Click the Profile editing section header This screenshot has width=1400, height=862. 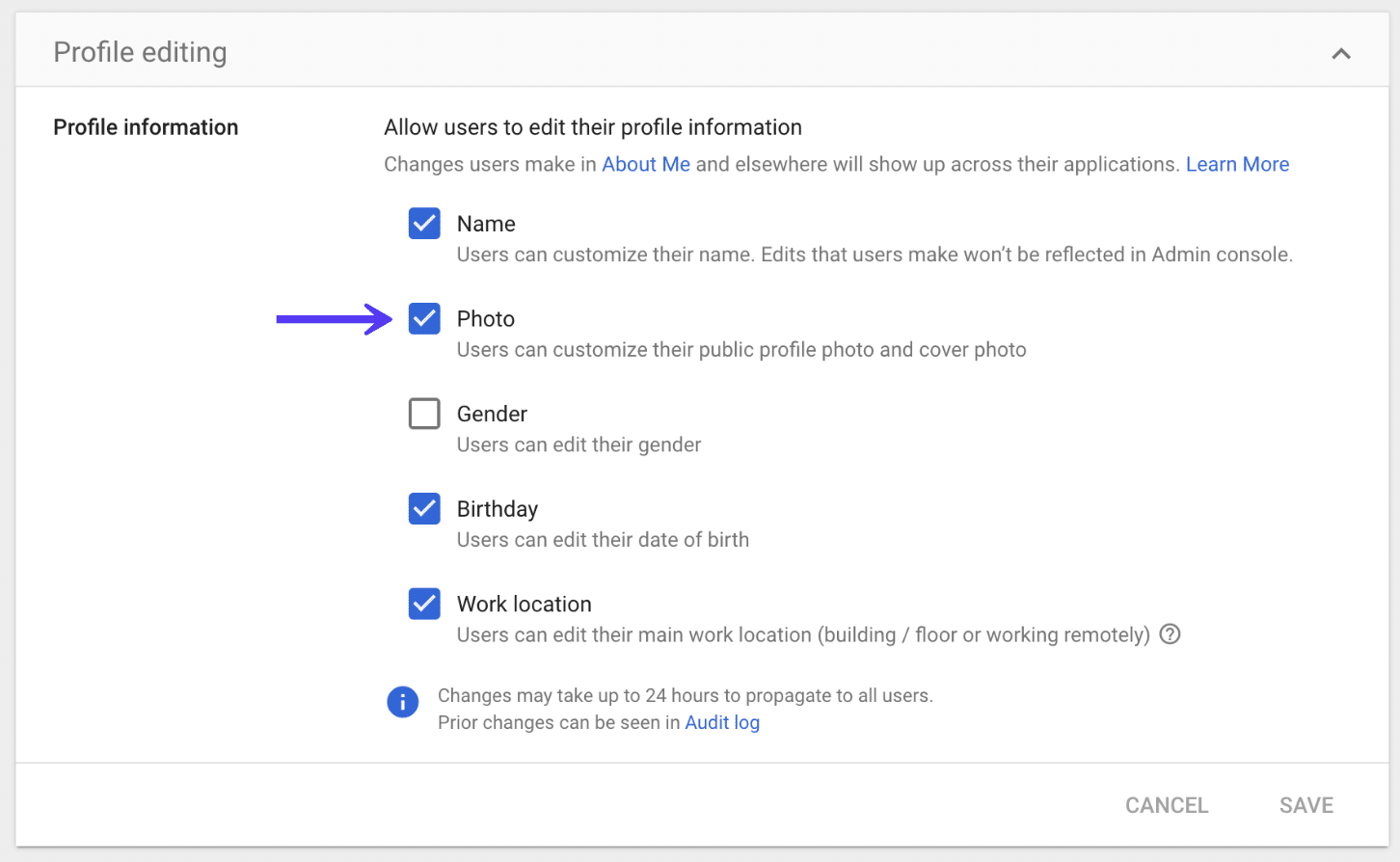[x=140, y=51]
